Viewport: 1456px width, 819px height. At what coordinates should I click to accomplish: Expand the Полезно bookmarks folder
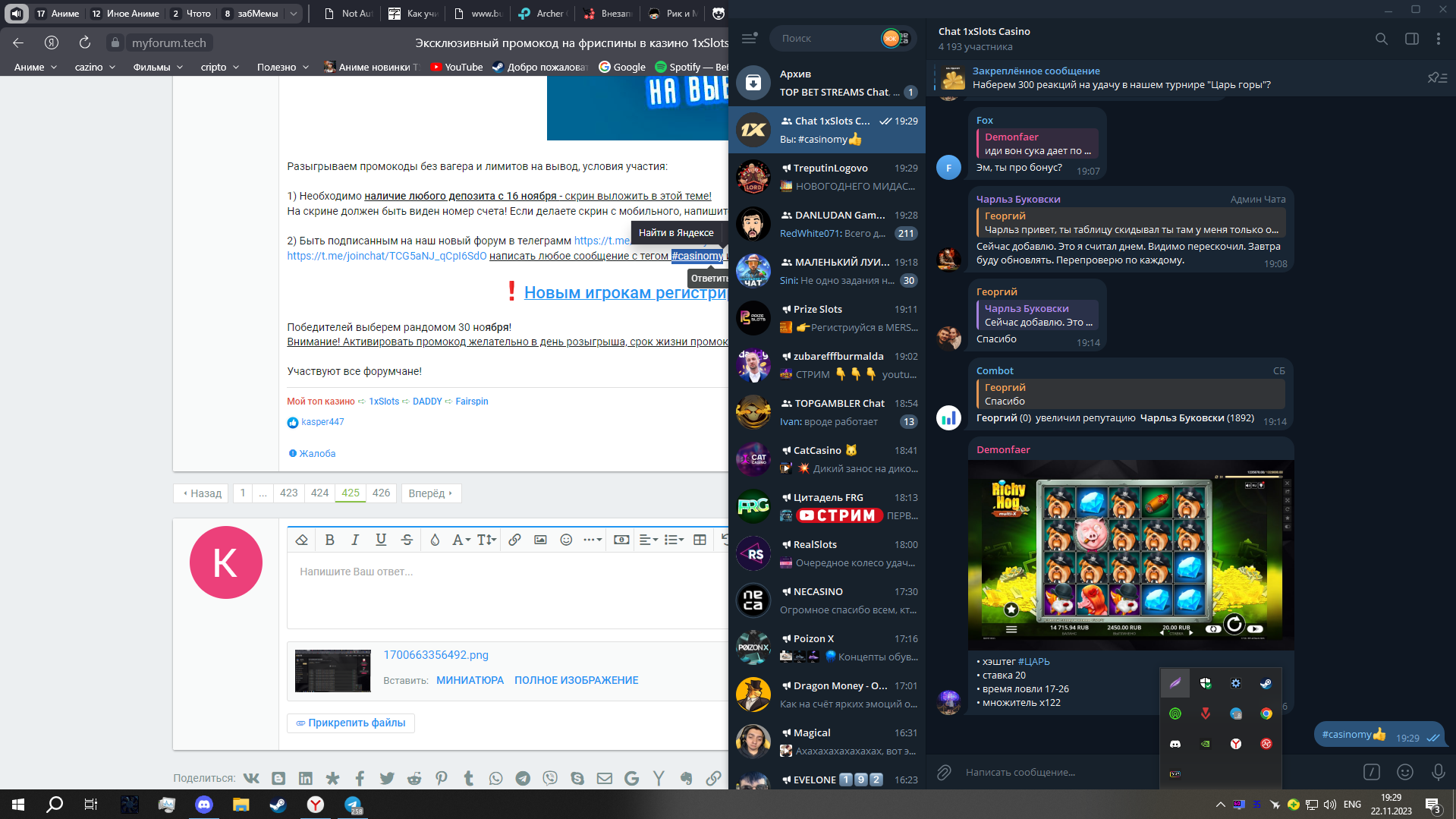(x=282, y=67)
